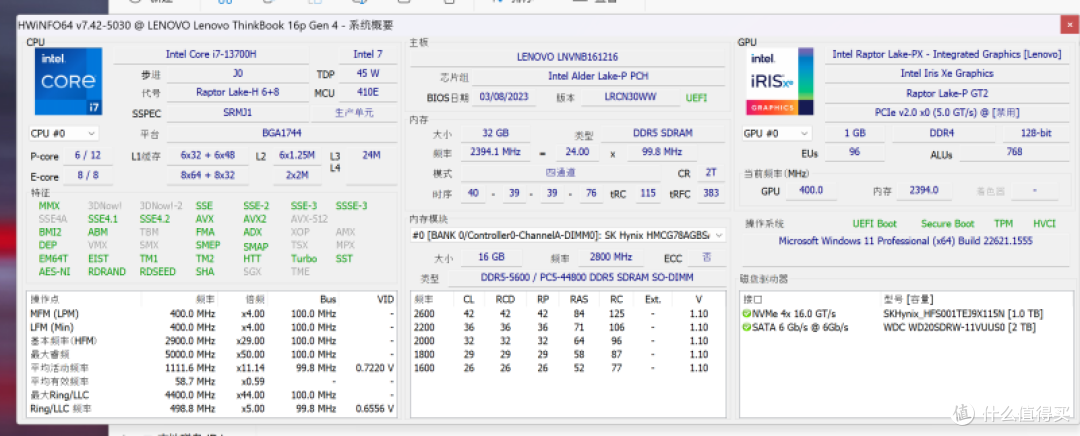Click the E-core 8 / 8 value

pos(87,176)
